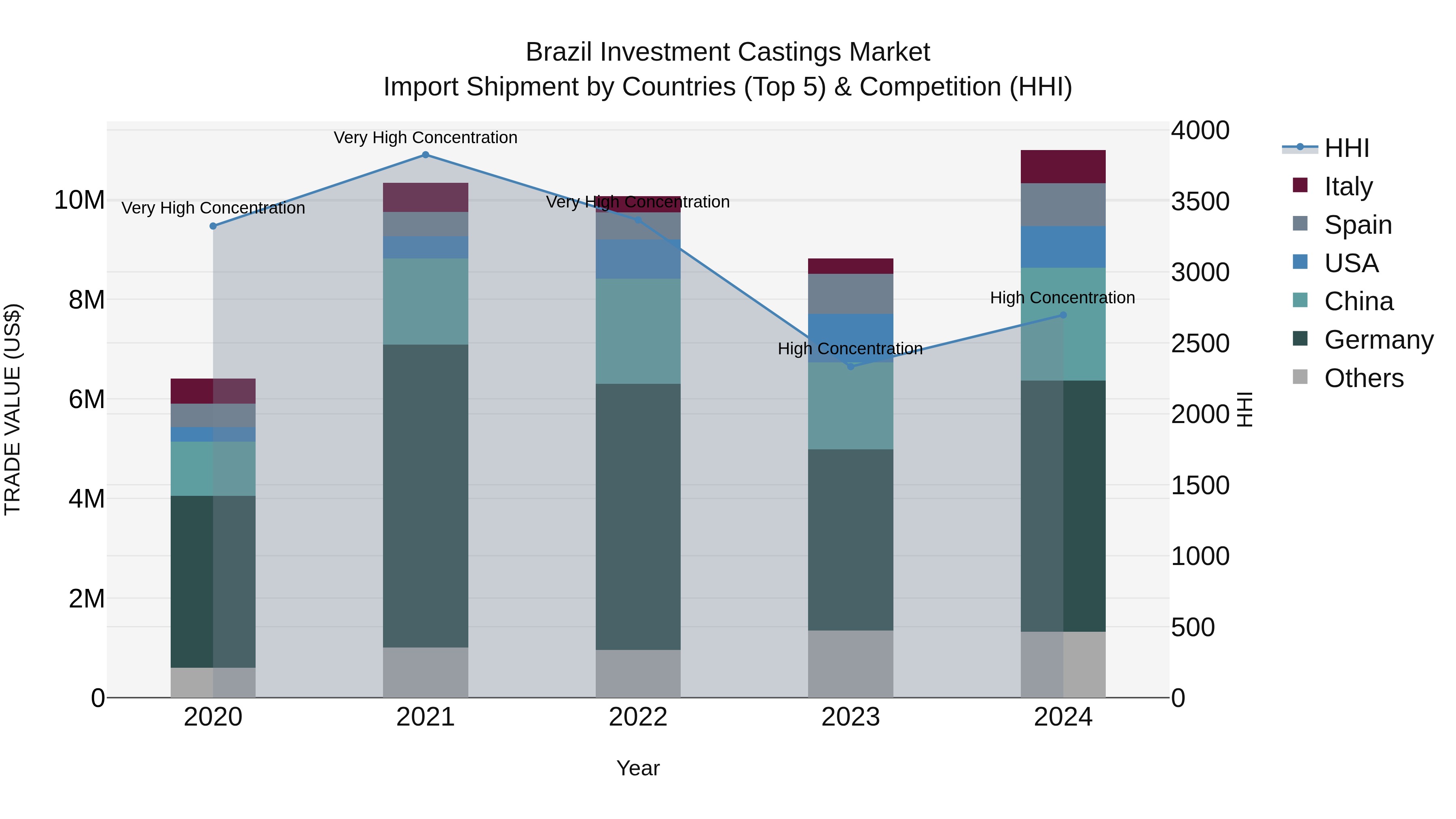Click the HHI marker for 2024
This screenshot has width=1456, height=819.
tap(1063, 315)
